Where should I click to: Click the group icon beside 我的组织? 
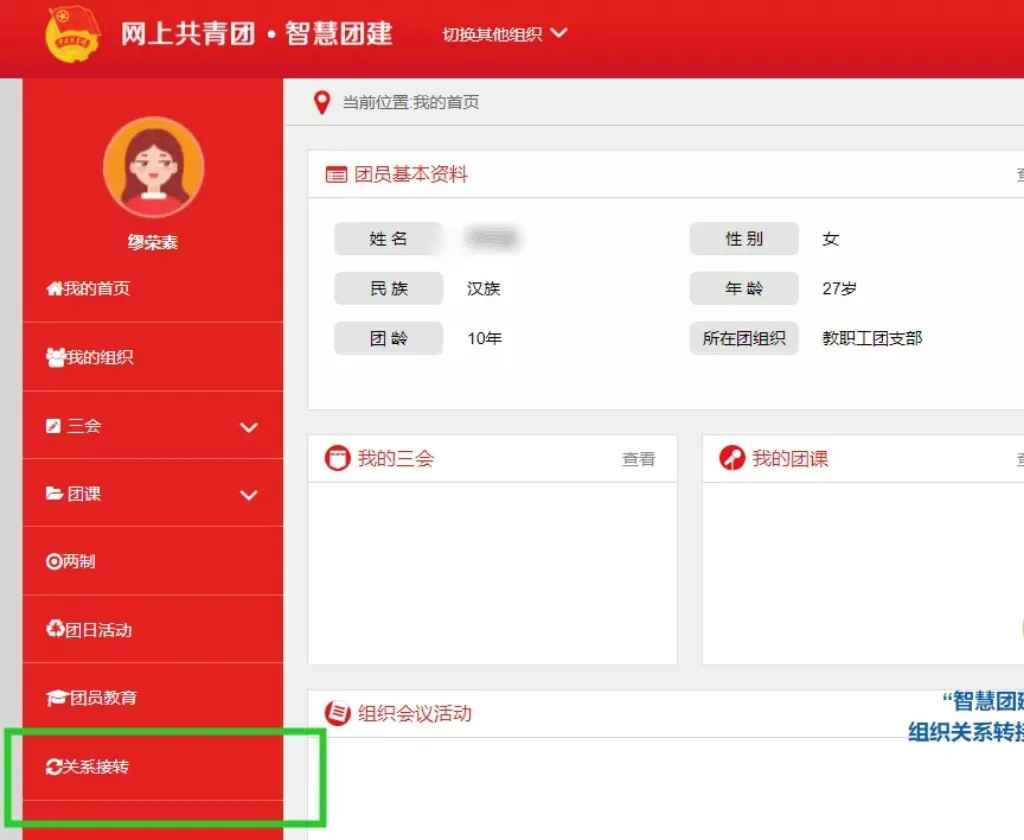pos(56,357)
